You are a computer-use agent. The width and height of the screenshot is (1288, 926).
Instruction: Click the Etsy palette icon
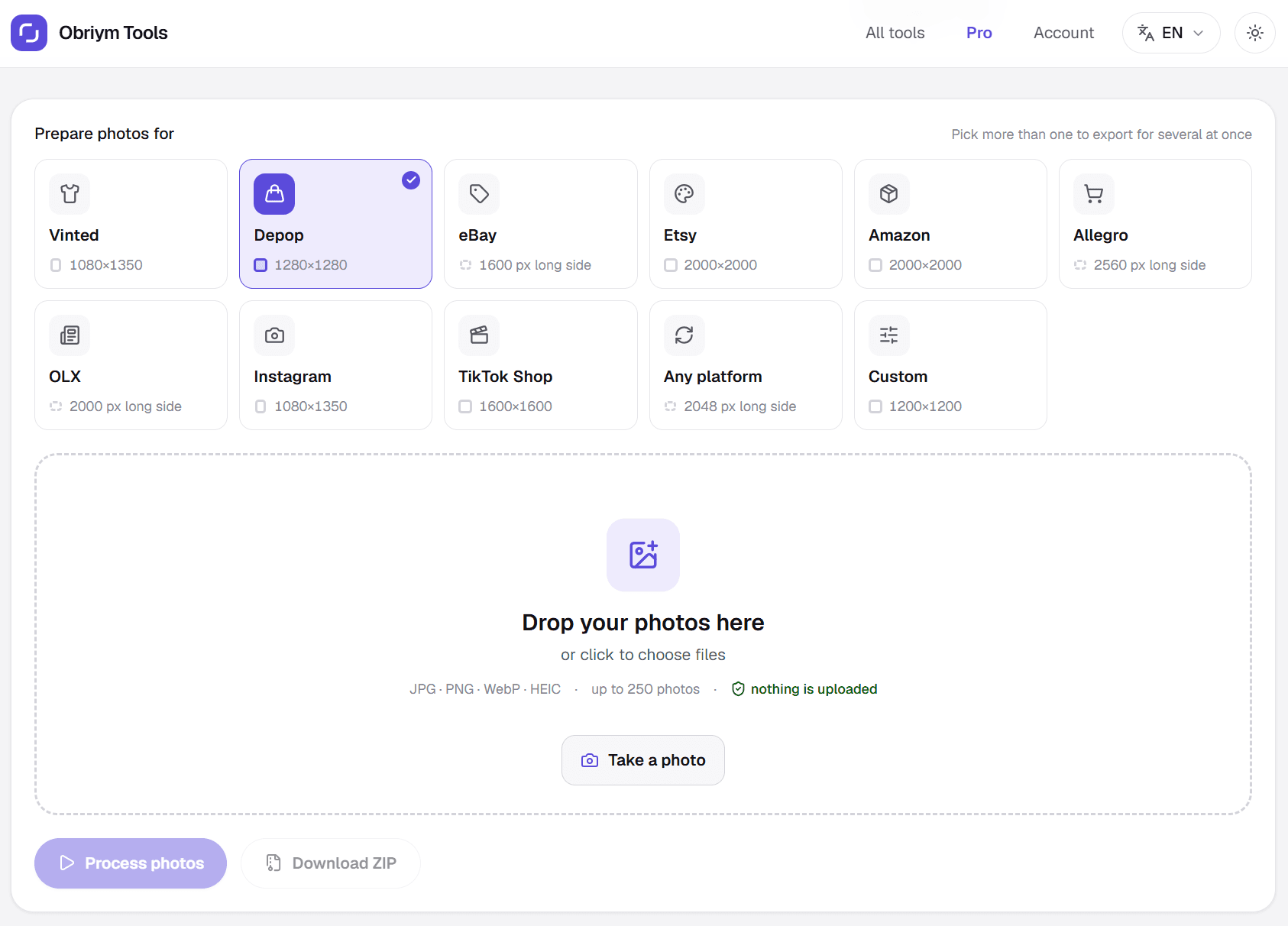pos(684,194)
